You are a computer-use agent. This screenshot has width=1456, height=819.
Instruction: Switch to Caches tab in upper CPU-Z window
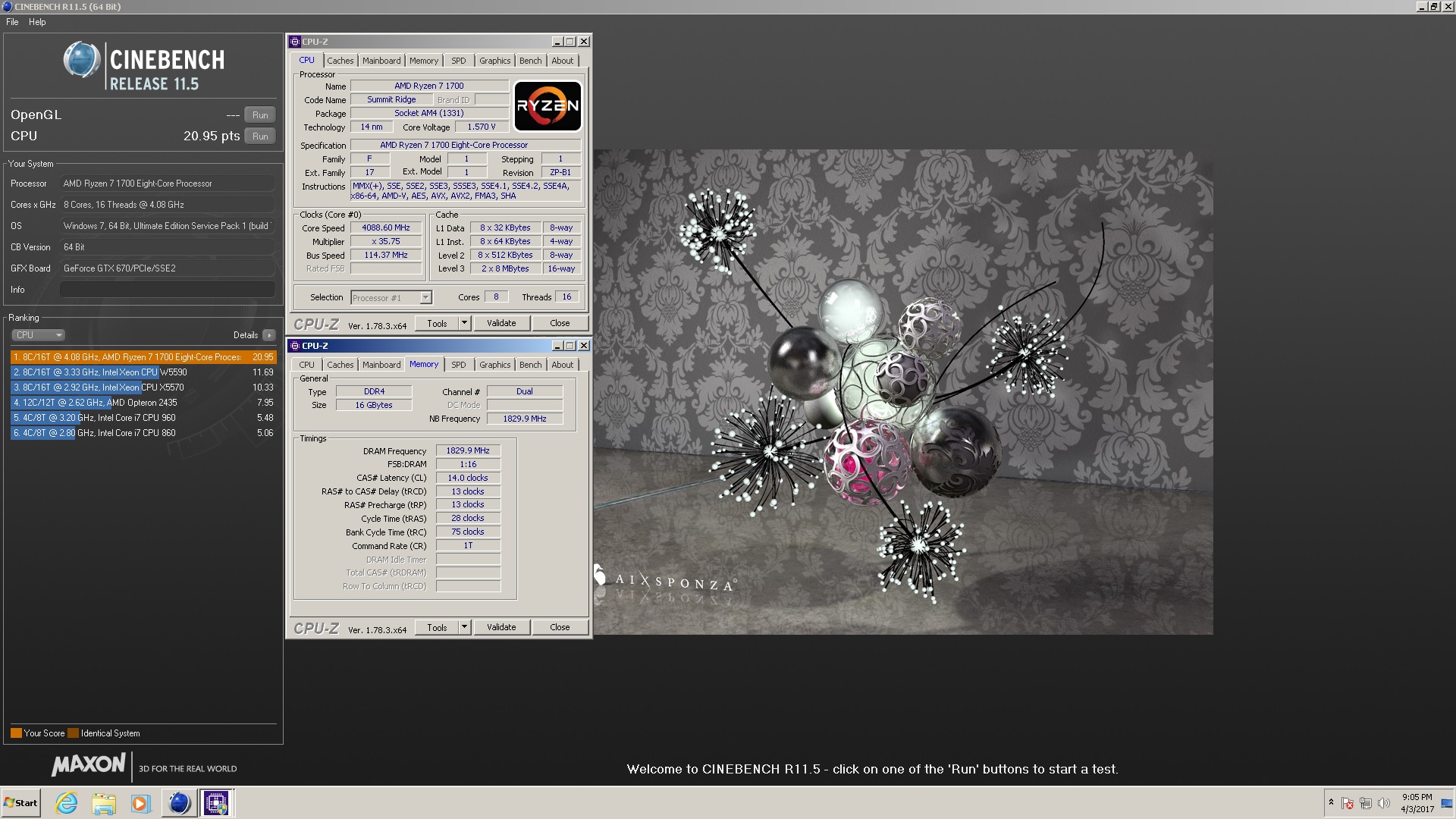[340, 61]
